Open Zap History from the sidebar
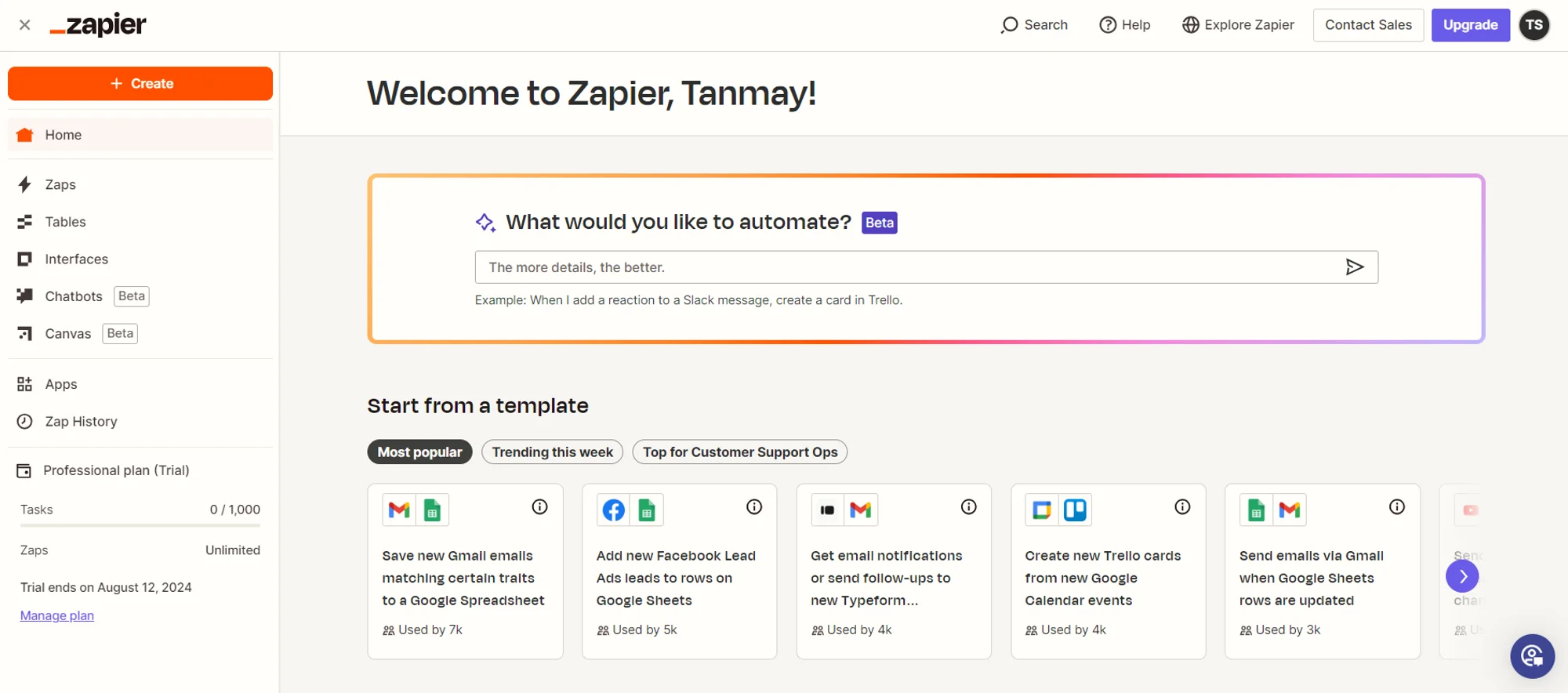 (140, 422)
